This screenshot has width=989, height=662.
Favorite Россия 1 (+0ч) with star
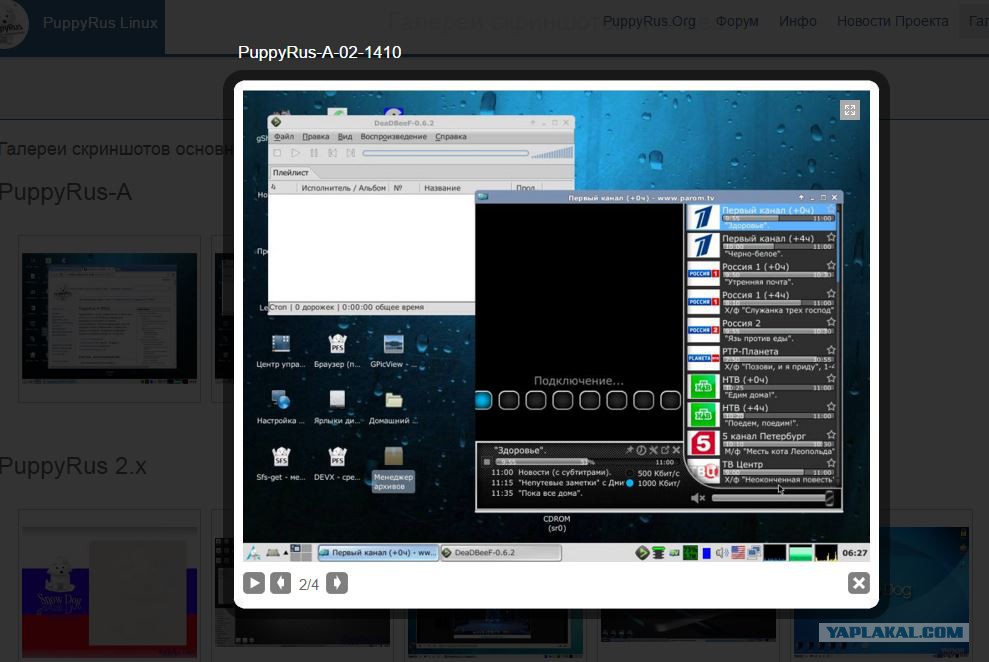click(831, 265)
